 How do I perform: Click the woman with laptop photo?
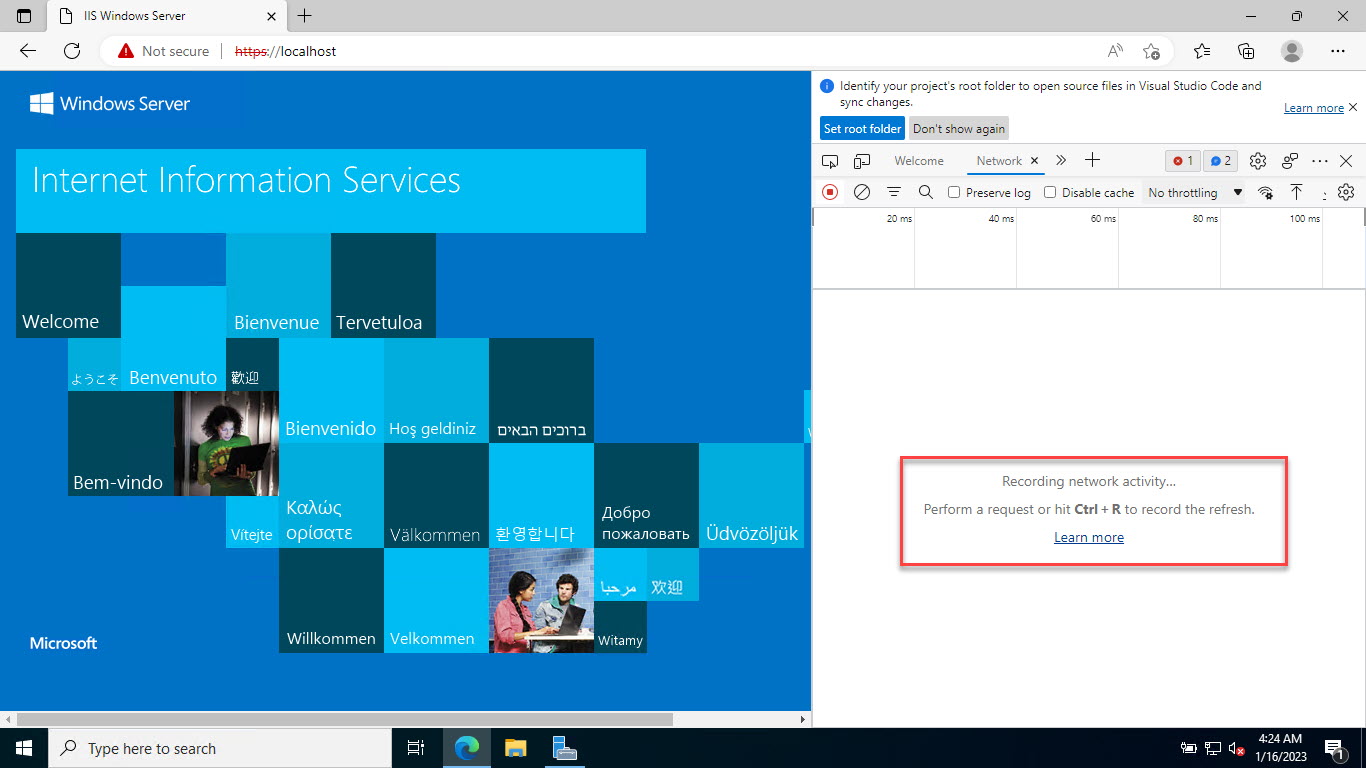pos(226,443)
